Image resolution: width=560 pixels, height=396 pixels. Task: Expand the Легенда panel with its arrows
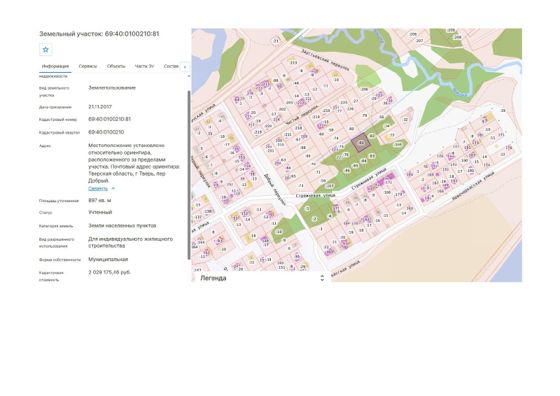[x=322, y=278]
